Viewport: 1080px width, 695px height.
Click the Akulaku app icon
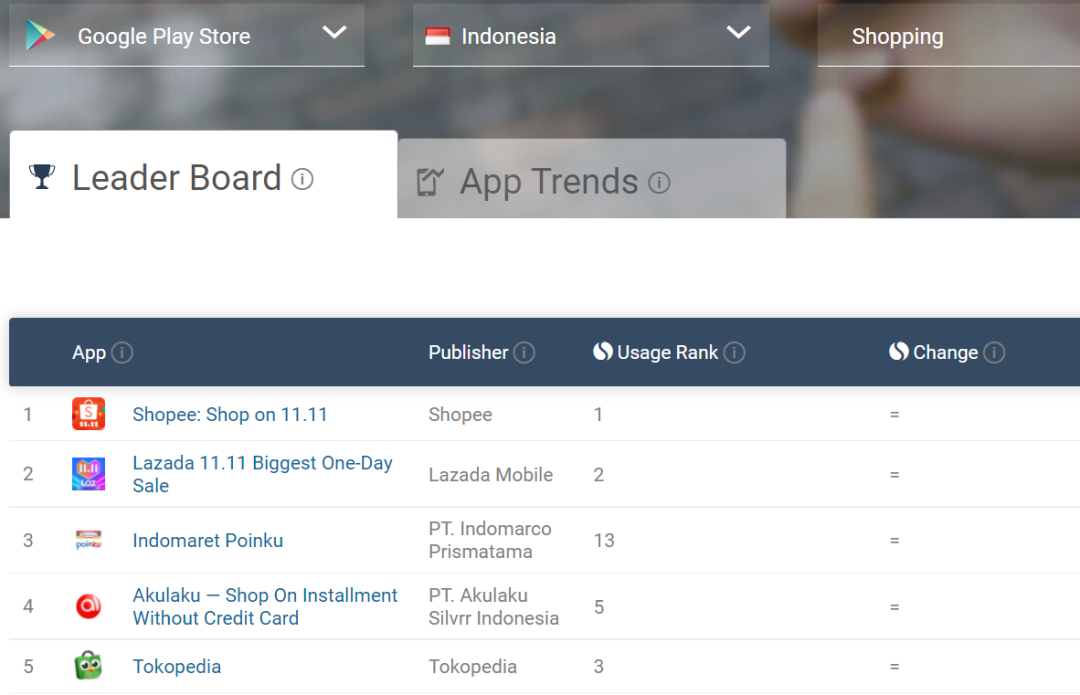(88, 606)
